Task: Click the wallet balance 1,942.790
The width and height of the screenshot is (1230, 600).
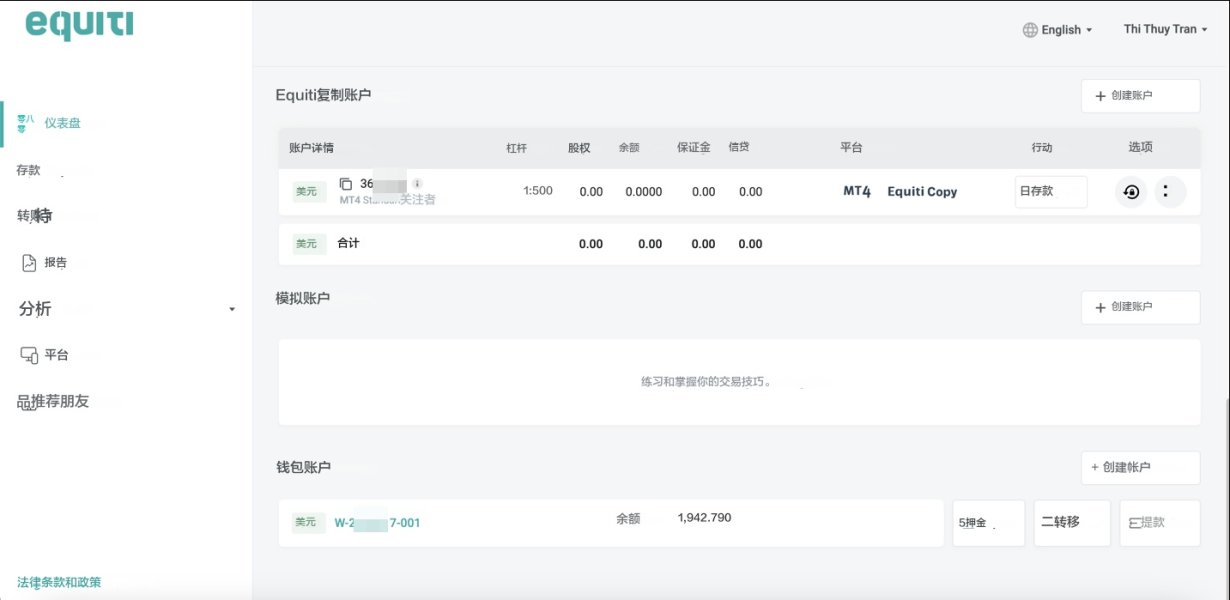Action: tap(704, 518)
